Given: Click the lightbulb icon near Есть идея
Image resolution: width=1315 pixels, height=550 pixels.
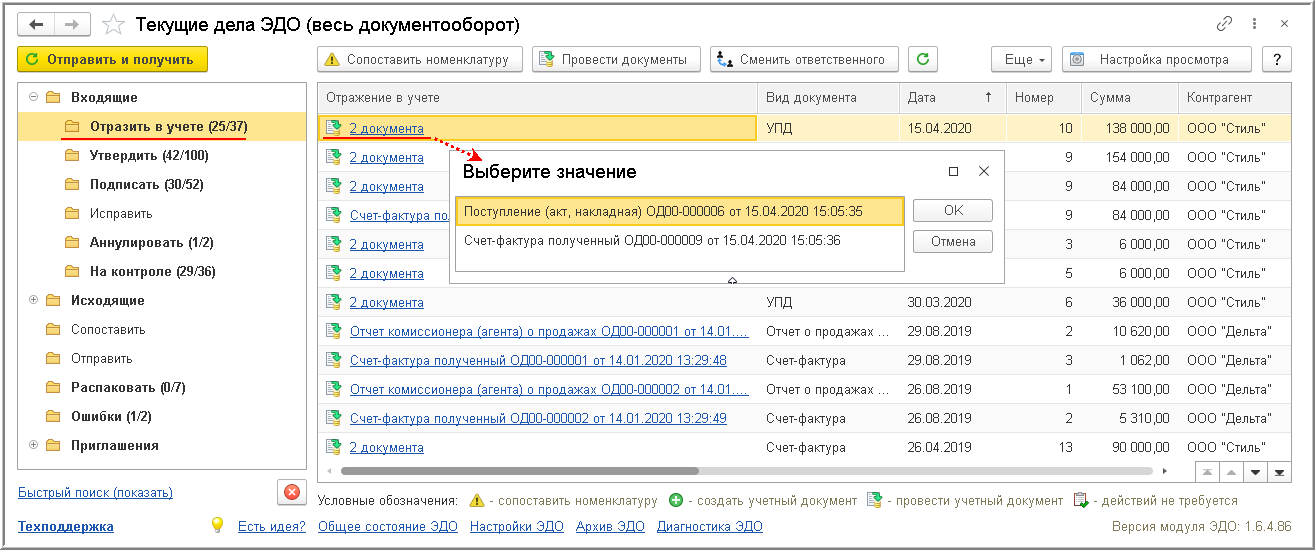Looking at the screenshot, I should tap(217, 525).
